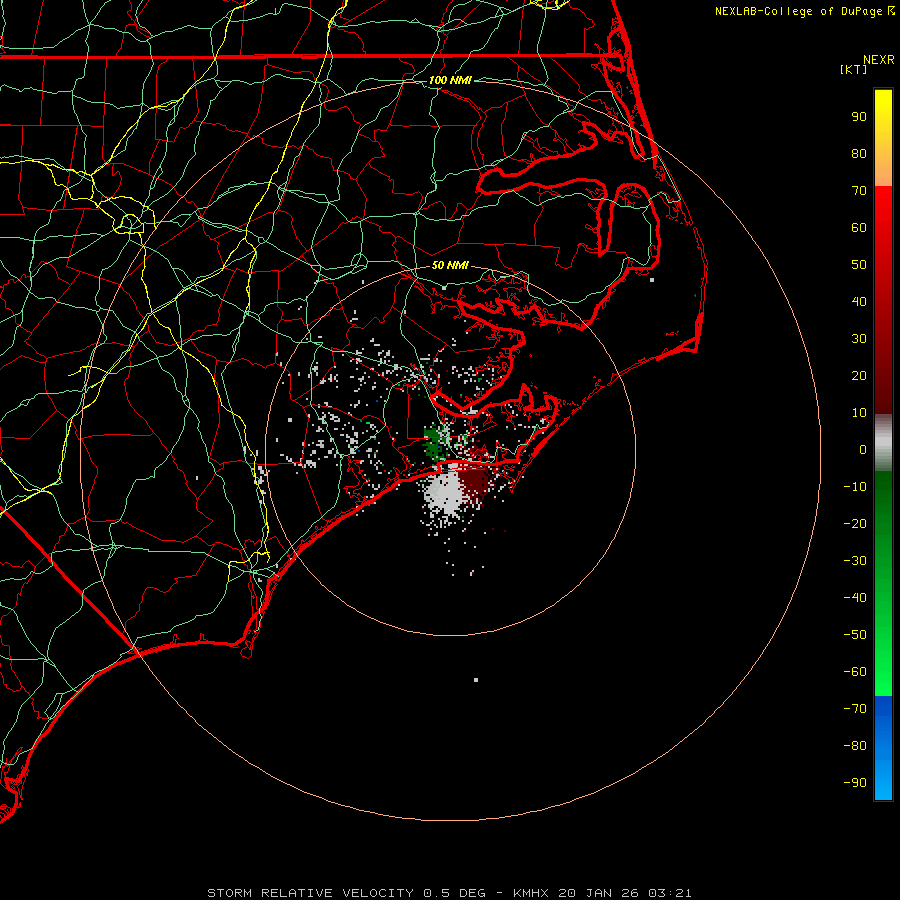The height and width of the screenshot is (900, 900).
Task: Click the positive 10 value on velocity scale
Action: (x=859, y=413)
